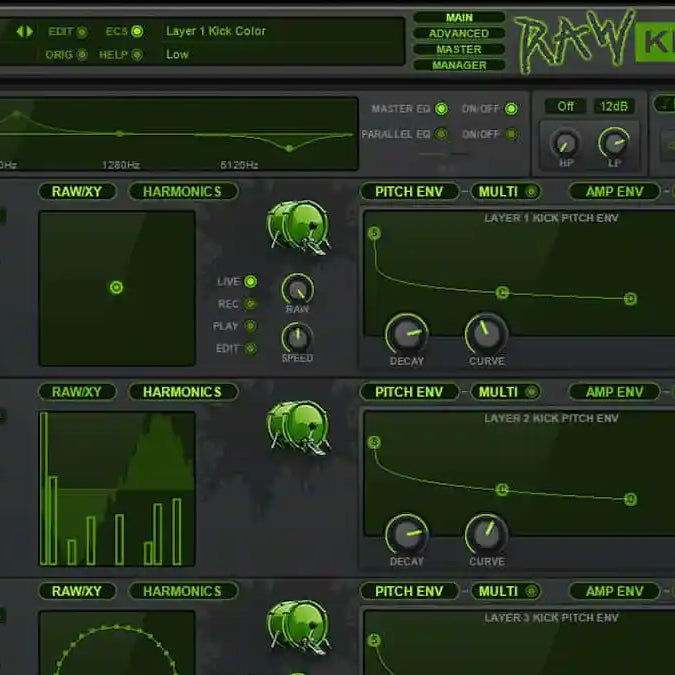Select Layer 1 HARMONICS tab
The width and height of the screenshot is (675, 675).
click(x=183, y=192)
